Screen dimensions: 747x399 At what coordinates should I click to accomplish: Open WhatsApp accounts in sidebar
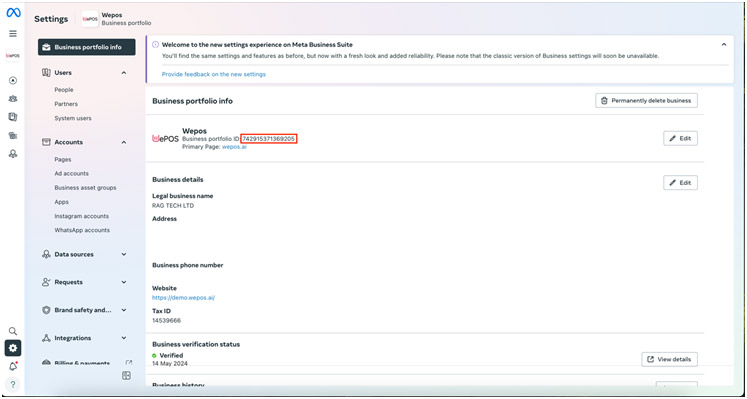coord(82,230)
